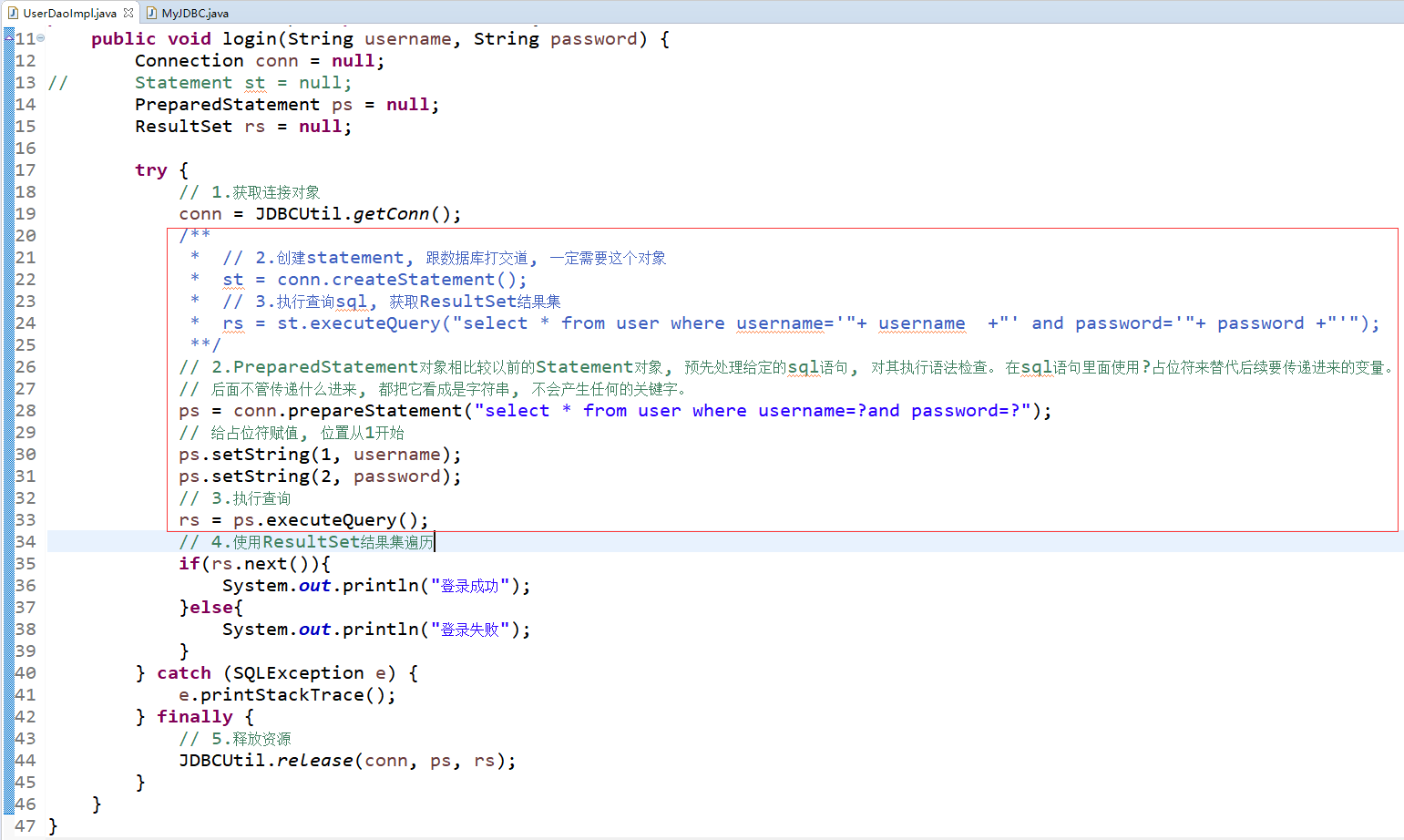
Task: Click the Java file icon on MyJDBC.java tab
Action: [152, 13]
